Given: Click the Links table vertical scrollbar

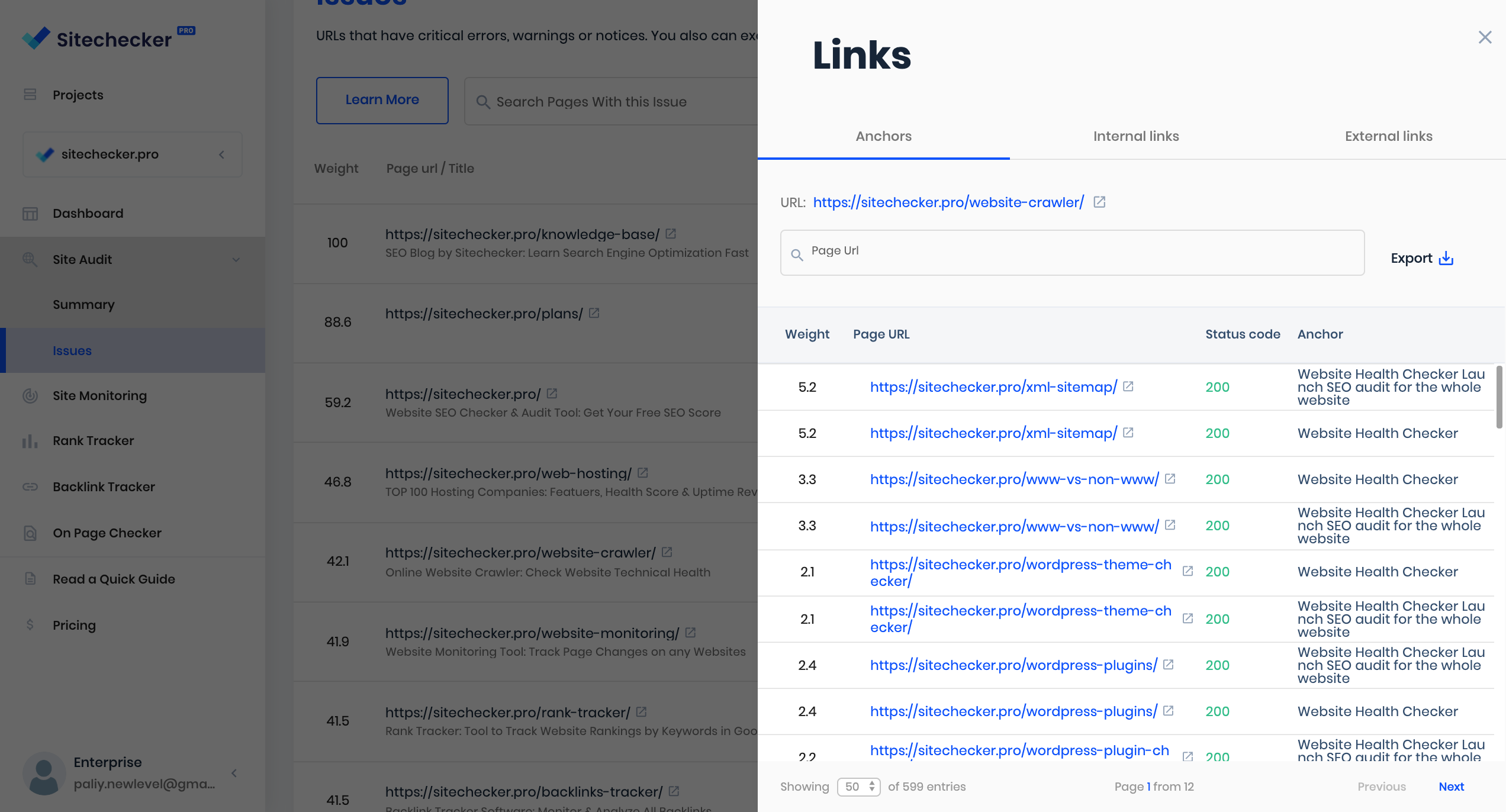Looking at the screenshot, I should pos(1499,397).
